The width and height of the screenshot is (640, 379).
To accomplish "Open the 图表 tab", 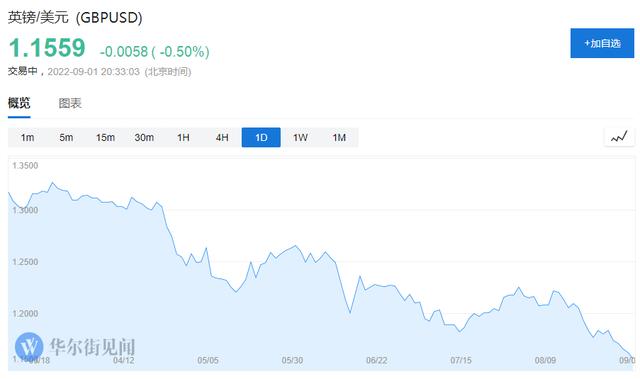I will pyautogui.click(x=70, y=103).
